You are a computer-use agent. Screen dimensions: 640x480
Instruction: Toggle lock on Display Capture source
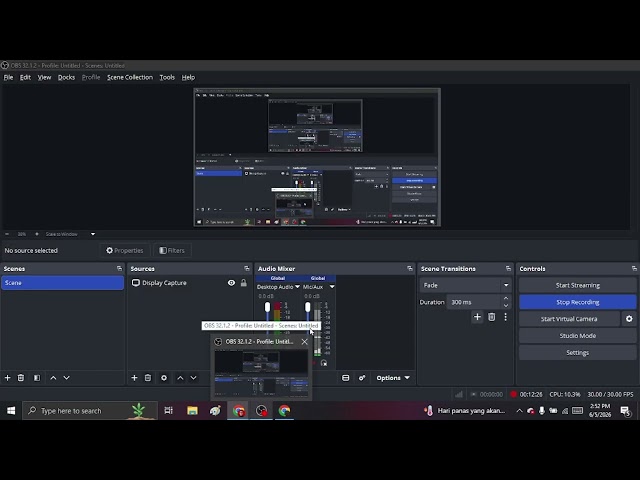tap(244, 283)
